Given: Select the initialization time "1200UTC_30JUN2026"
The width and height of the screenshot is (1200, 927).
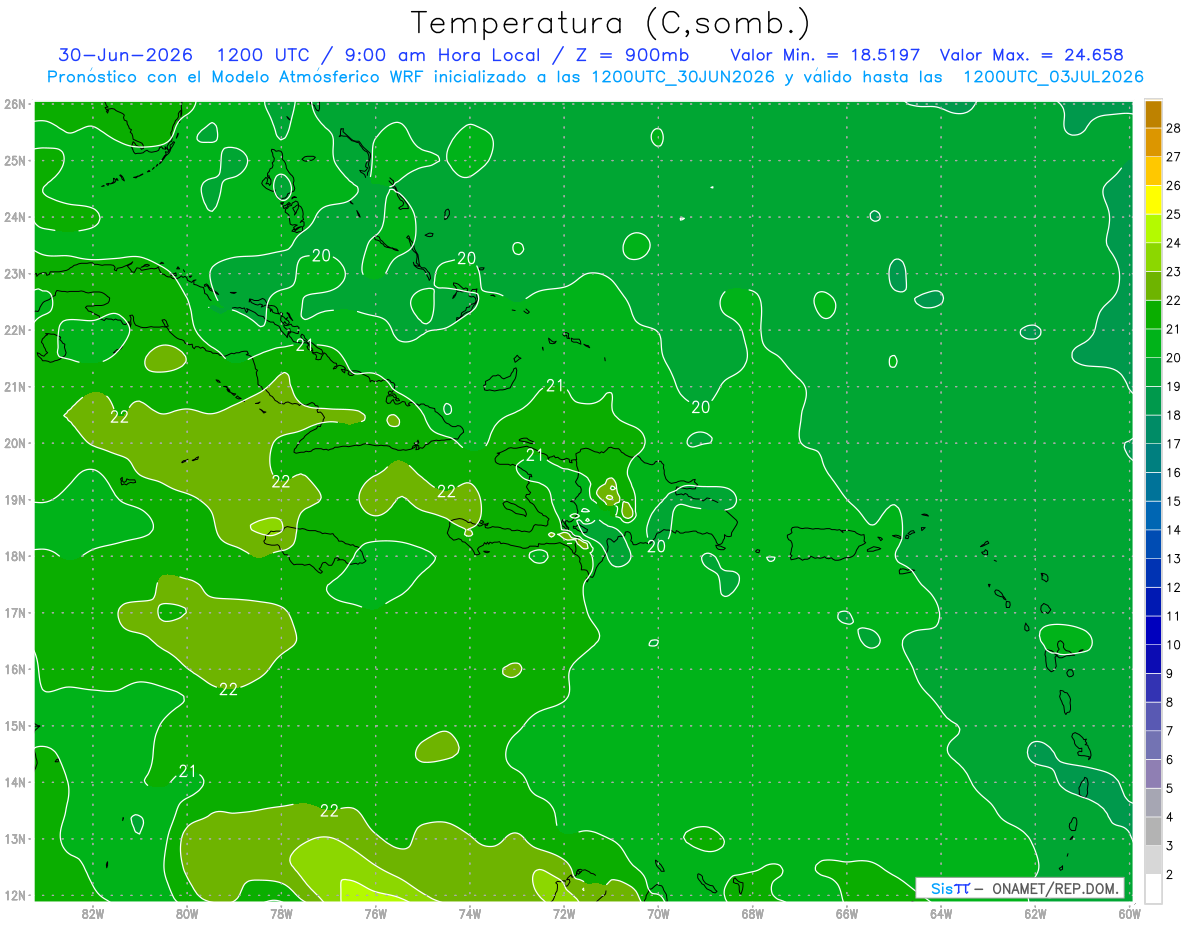Looking at the screenshot, I should (682, 77).
